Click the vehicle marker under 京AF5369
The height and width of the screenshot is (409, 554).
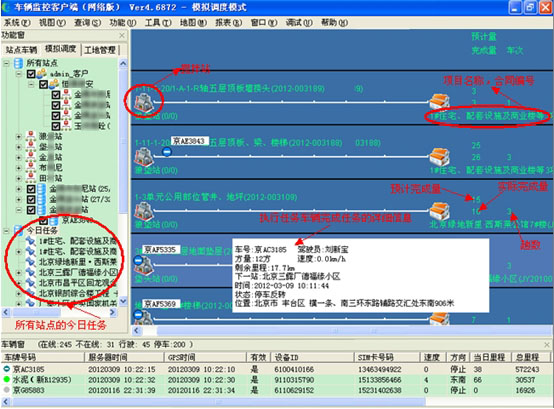(138, 314)
